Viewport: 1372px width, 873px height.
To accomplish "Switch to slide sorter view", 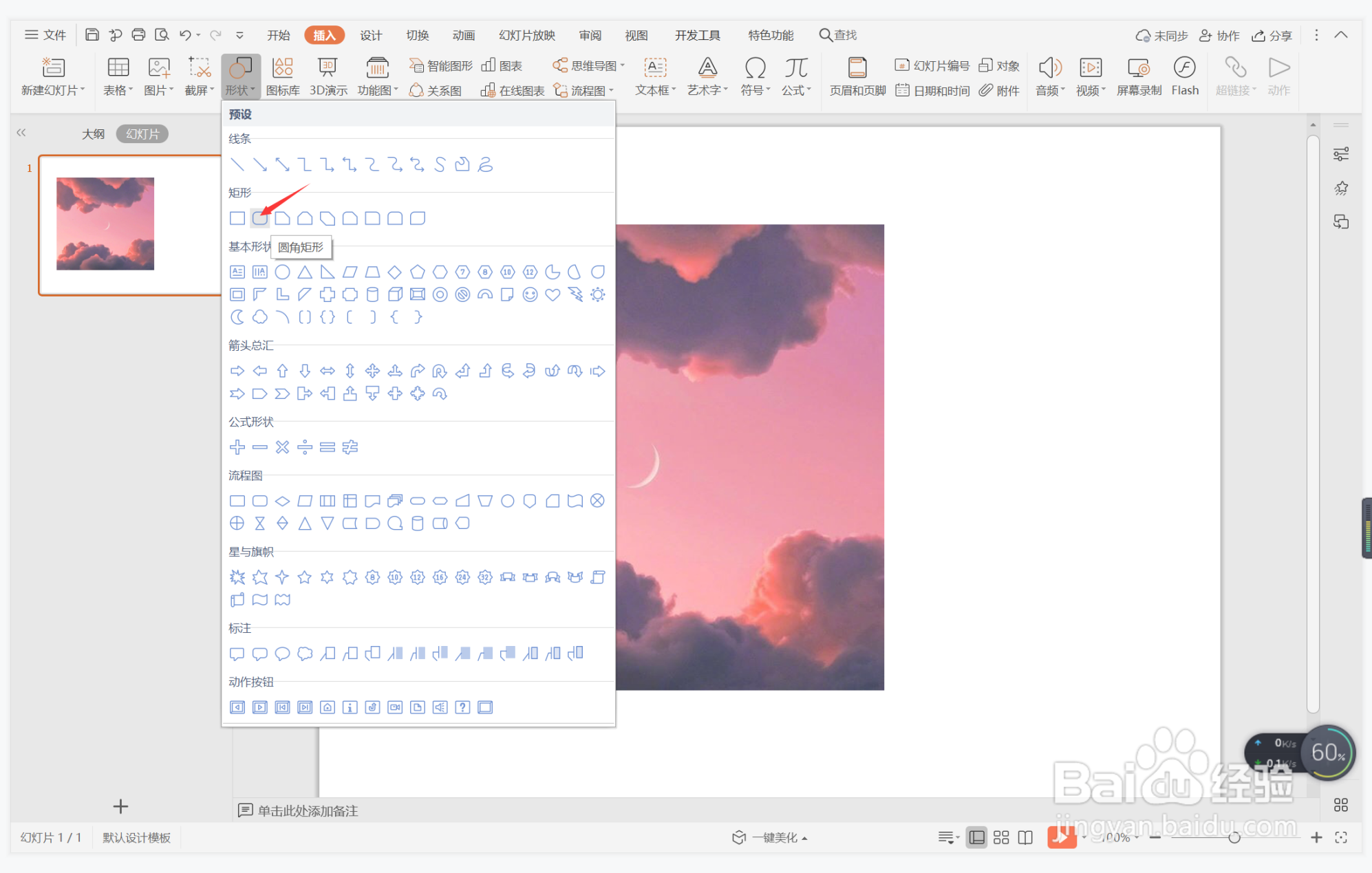I will tap(1001, 838).
